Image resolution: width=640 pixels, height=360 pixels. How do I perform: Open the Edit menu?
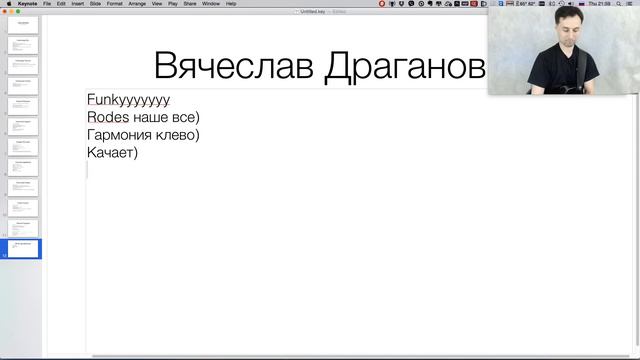click(x=61, y=3)
